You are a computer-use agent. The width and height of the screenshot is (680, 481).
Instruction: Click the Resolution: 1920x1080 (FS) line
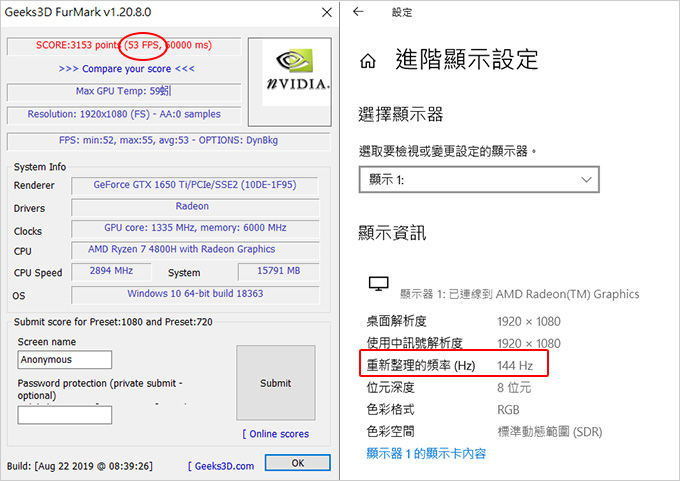(x=124, y=114)
